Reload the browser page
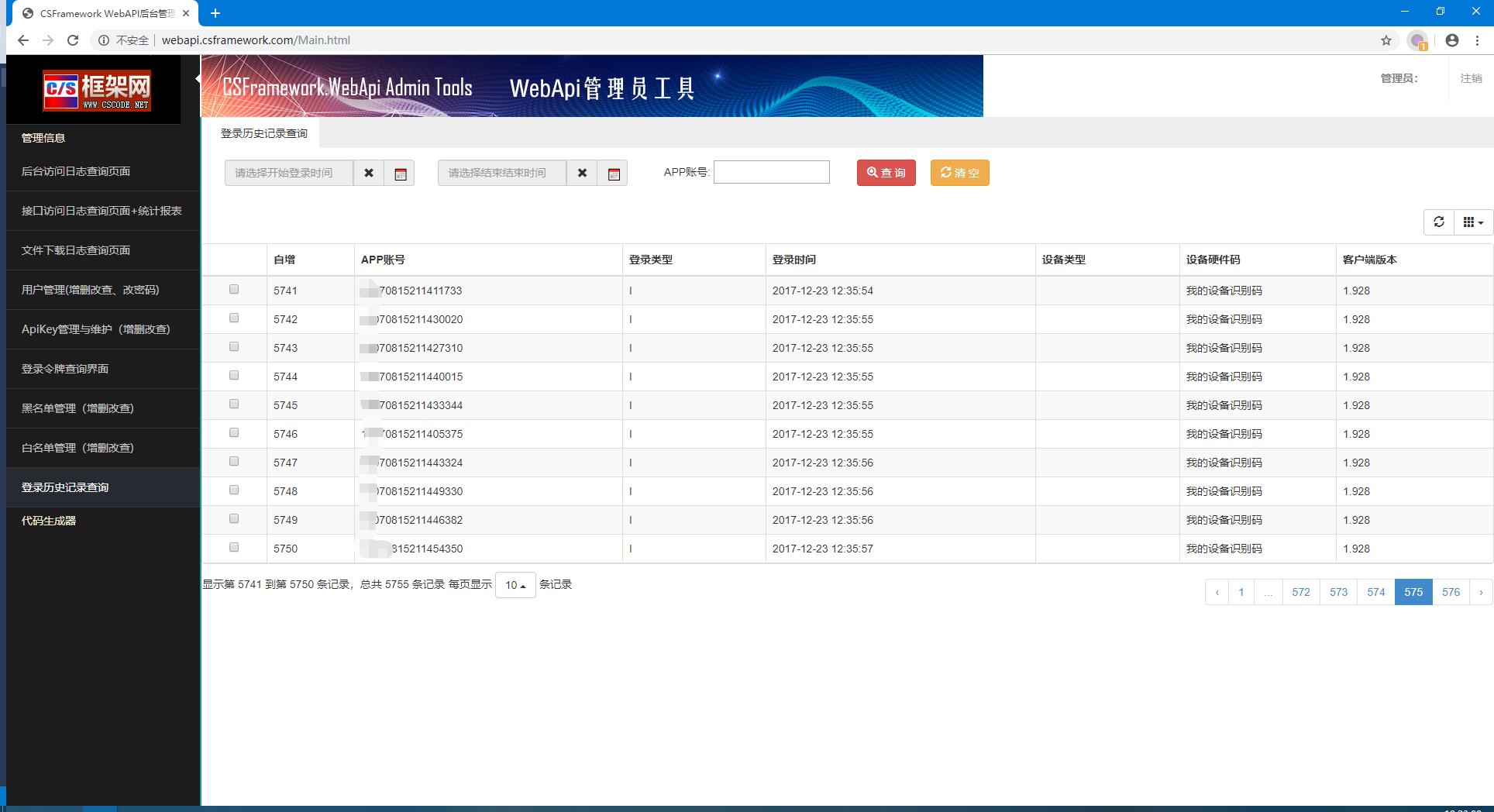The width and height of the screenshot is (1494, 812). 73,40
